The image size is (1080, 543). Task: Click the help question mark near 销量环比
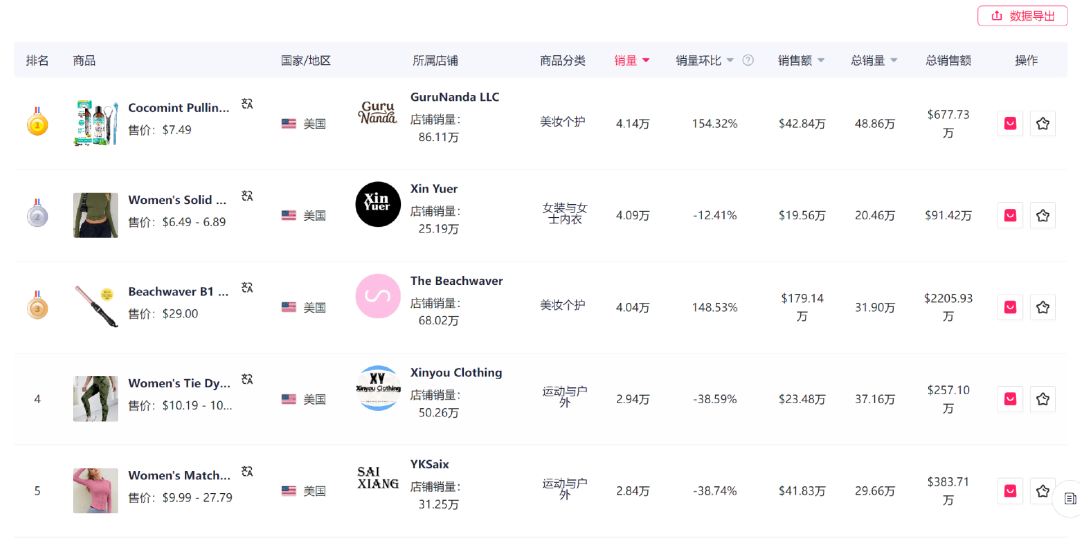click(748, 61)
